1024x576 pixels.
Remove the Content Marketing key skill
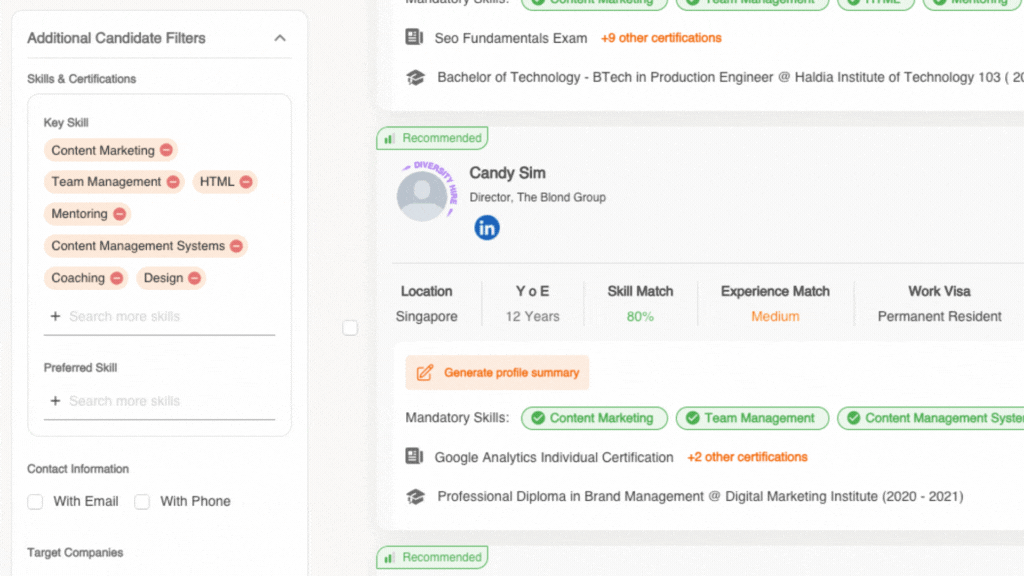pos(166,150)
